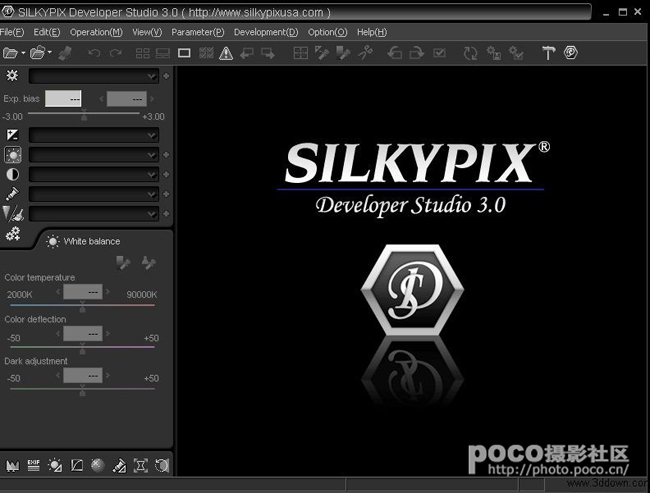Image resolution: width=650 pixels, height=493 pixels.
Task: Open the Parameter menu
Action: click(x=197, y=32)
